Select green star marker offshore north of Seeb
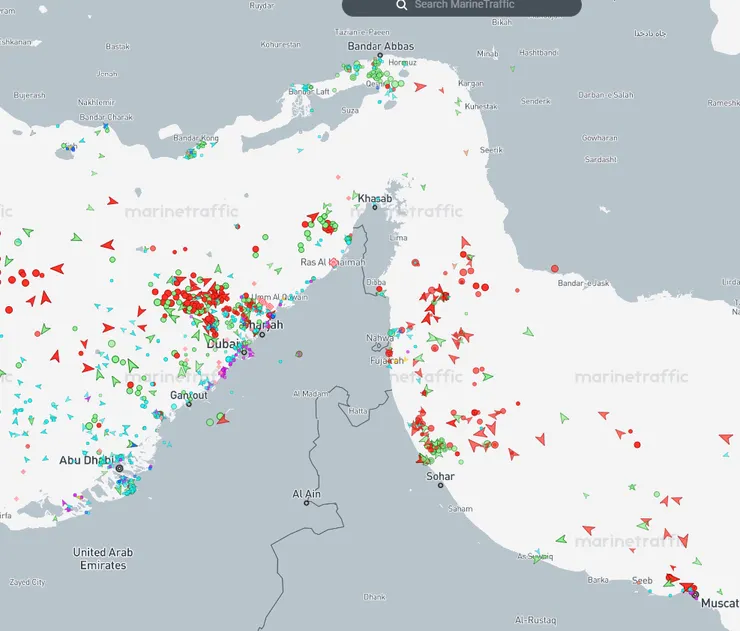The image size is (740, 631). pos(632,487)
